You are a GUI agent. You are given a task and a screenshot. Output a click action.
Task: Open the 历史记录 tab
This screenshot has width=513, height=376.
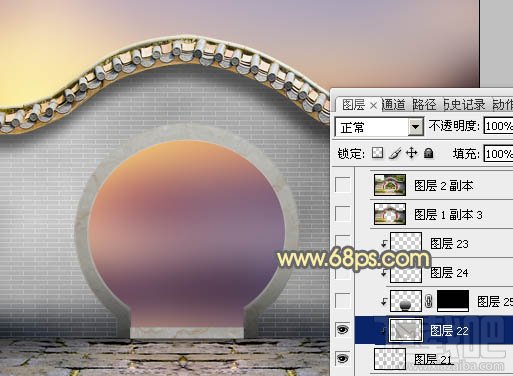point(465,105)
